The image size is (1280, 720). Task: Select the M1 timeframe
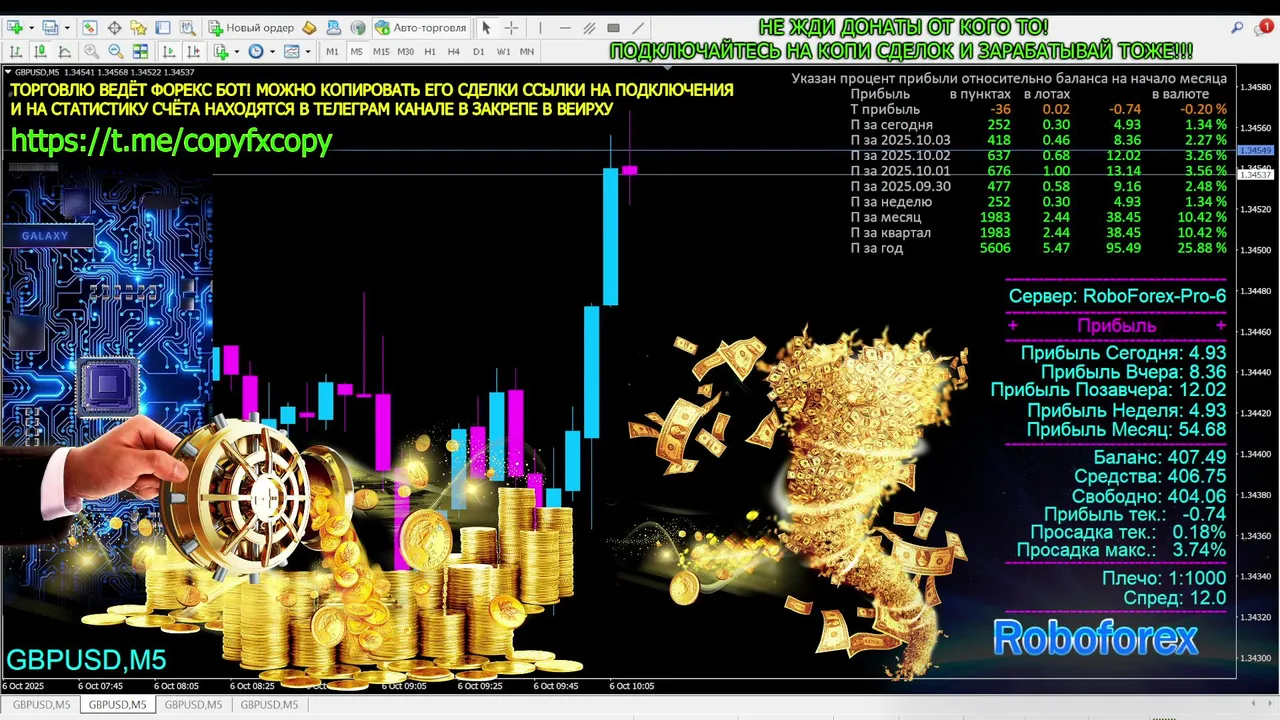coord(332,52)
